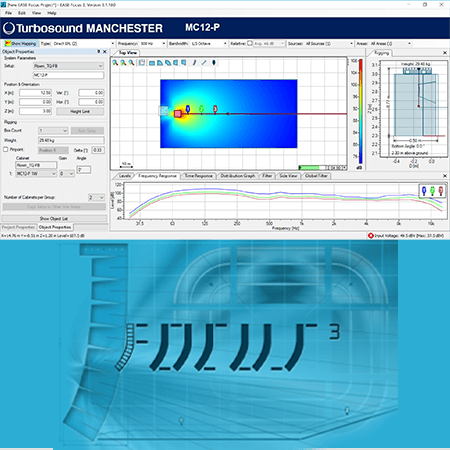Click red receiver 3 marker in Top View
The width and height of the screenshot is (450, 450).
(x=215, y=109)
